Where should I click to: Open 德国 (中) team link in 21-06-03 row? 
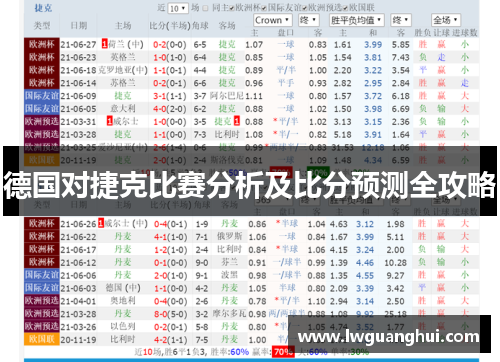(123, 288)
